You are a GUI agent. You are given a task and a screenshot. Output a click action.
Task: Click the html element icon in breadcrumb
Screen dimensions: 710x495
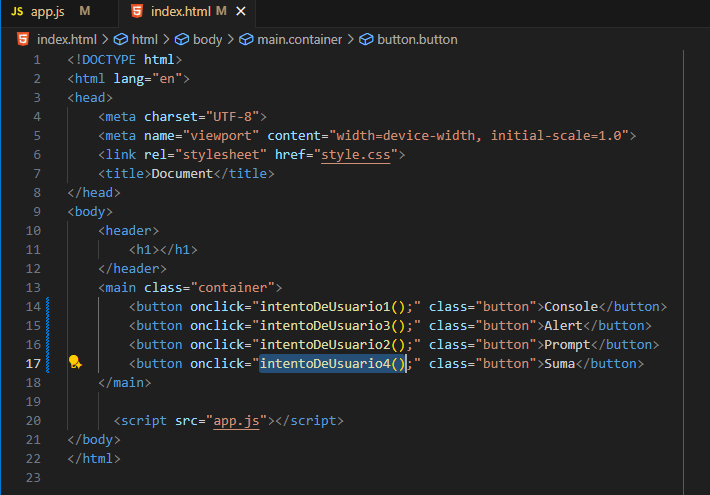[121, 40]
